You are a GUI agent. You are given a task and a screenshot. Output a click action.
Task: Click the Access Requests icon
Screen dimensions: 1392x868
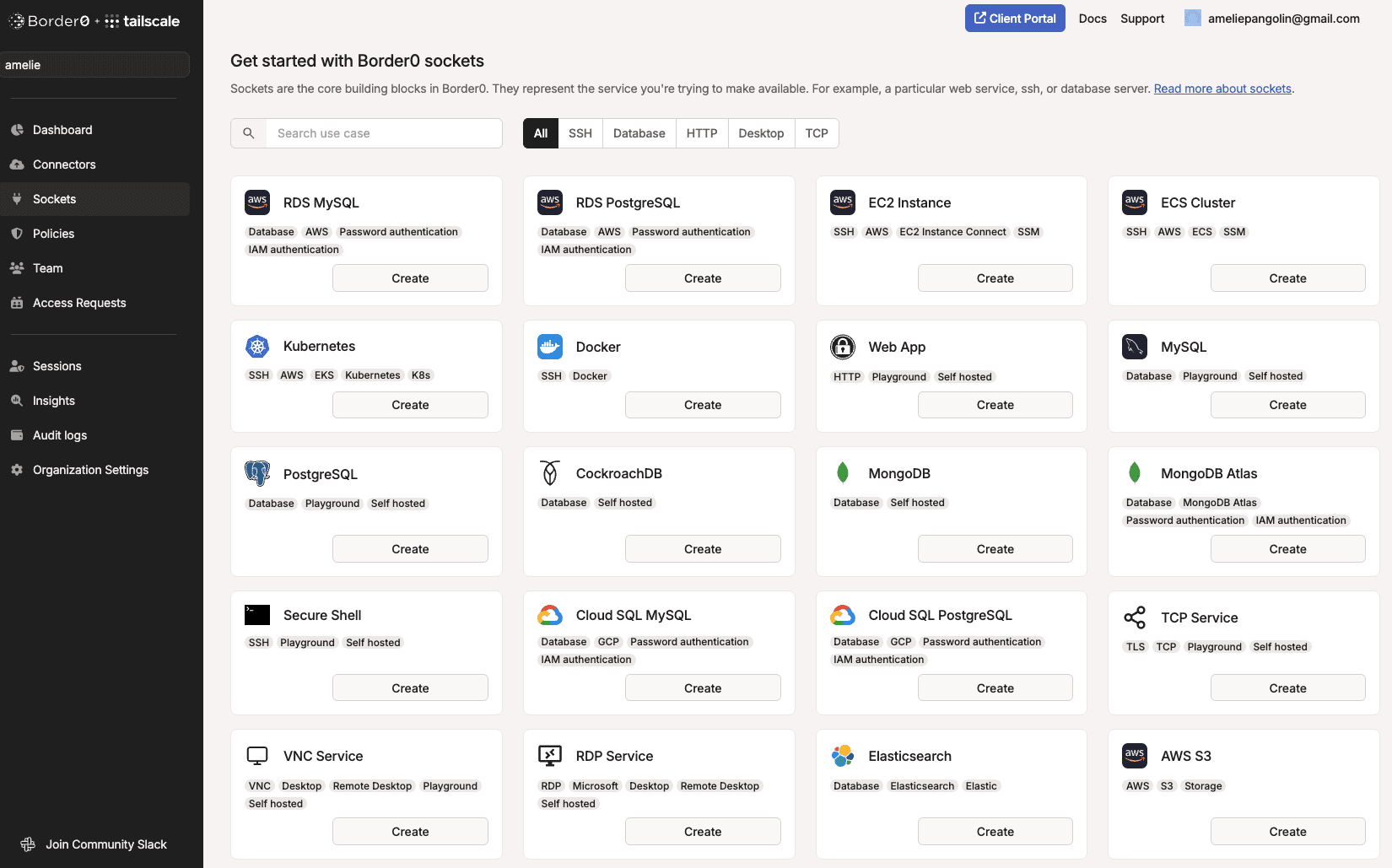coord(17,303)
